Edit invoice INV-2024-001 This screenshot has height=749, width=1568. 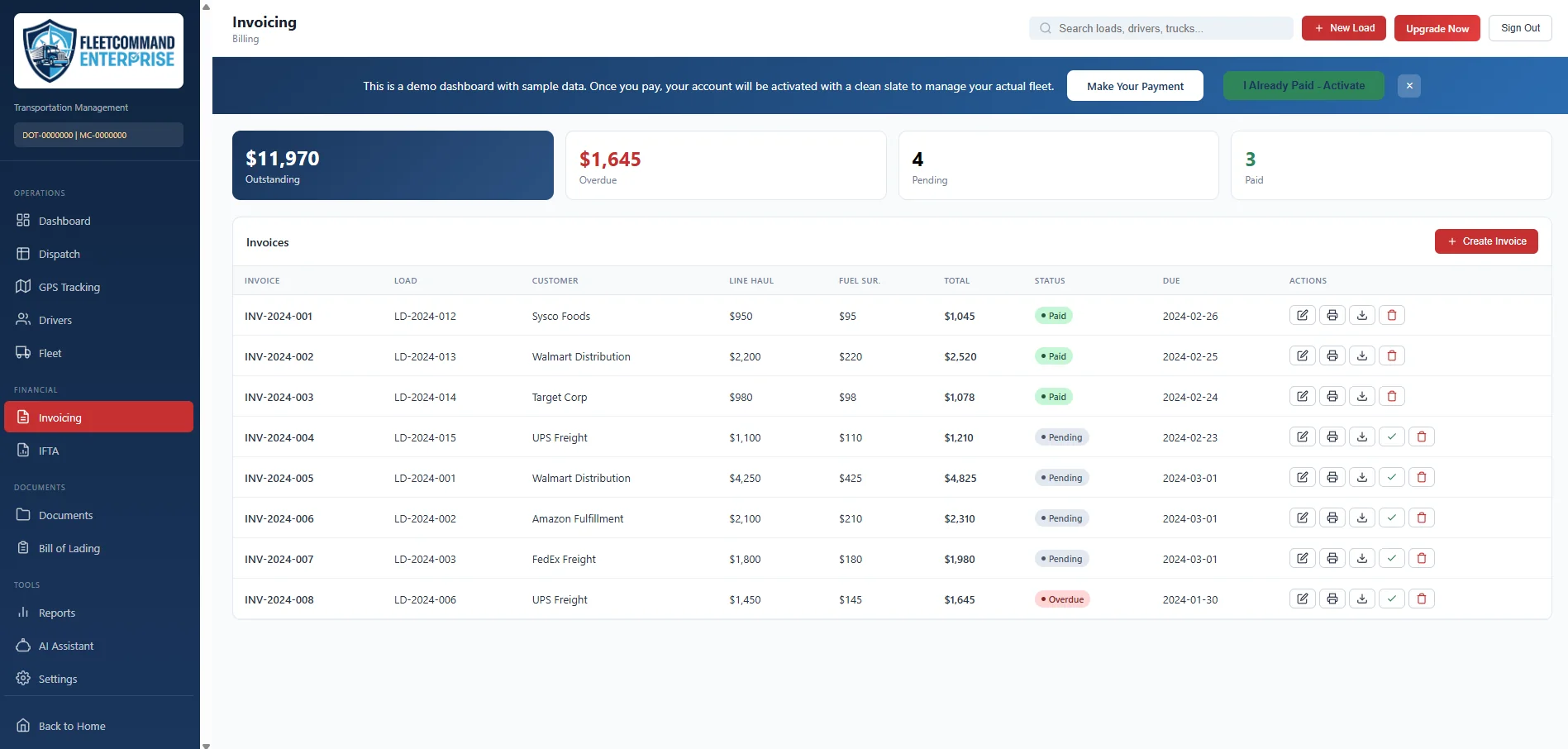click(1303, 315)
